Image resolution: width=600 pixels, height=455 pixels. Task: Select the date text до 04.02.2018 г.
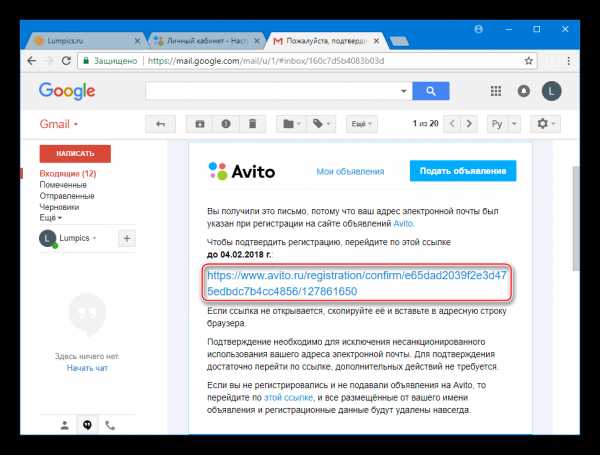(239, 254)
